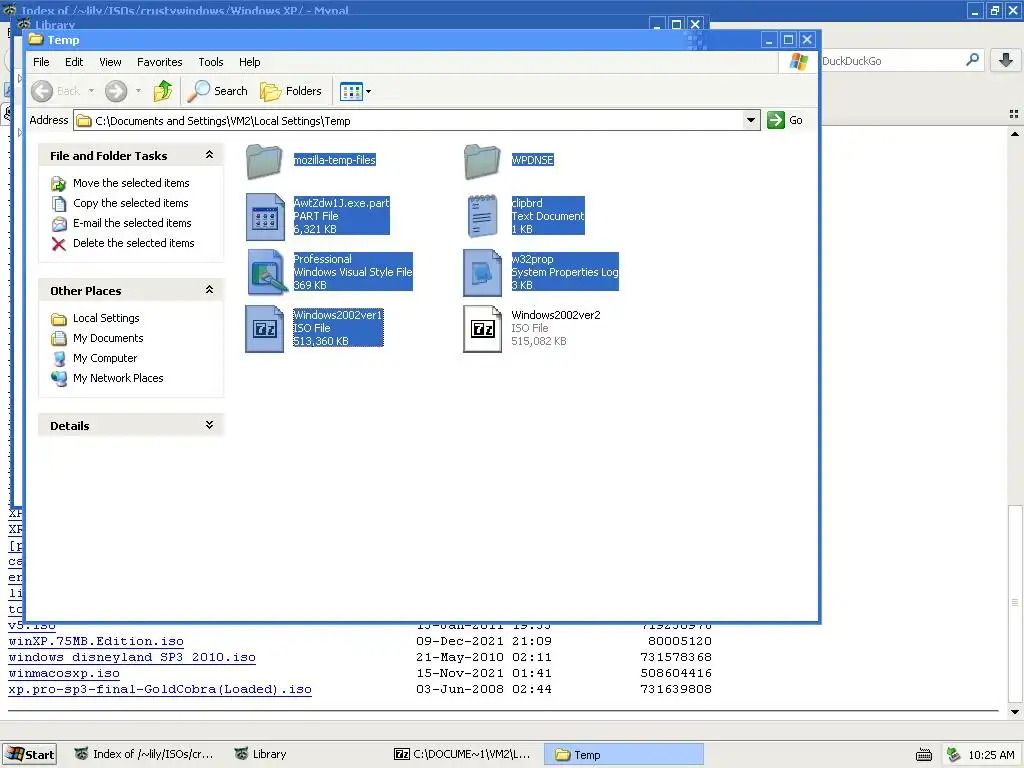Click the Forward navigation arrow
1024x768 pixels.
pyautogui.click(x=116, y=91)
